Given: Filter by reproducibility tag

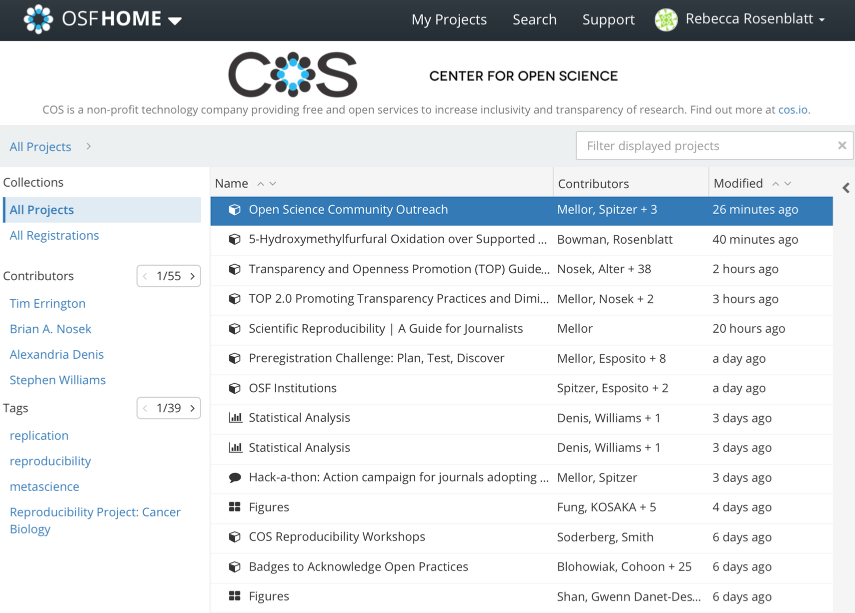Looking at the screenshot, I should [50, 461].
